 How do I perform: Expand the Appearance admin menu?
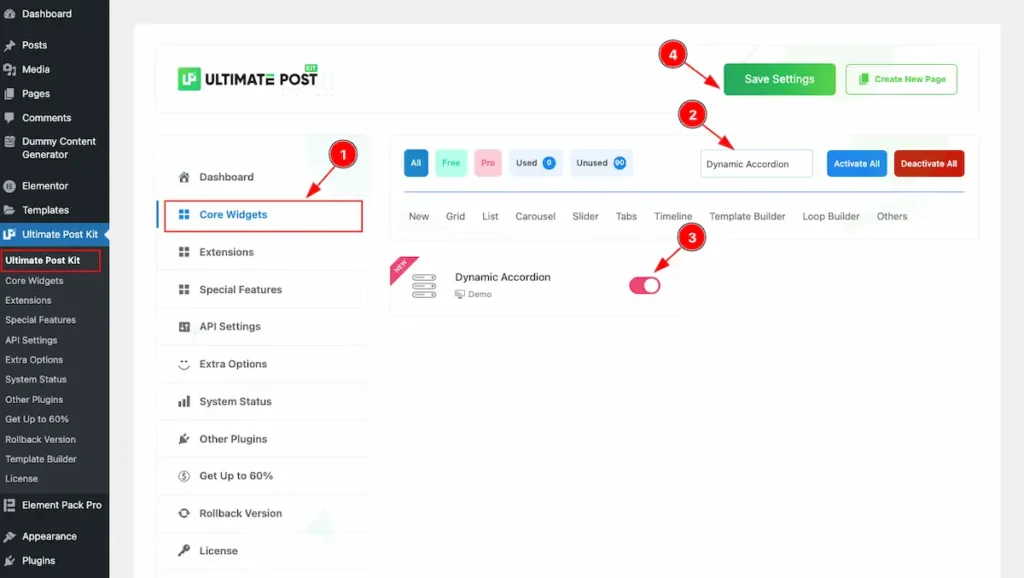(x=49, y=536)
